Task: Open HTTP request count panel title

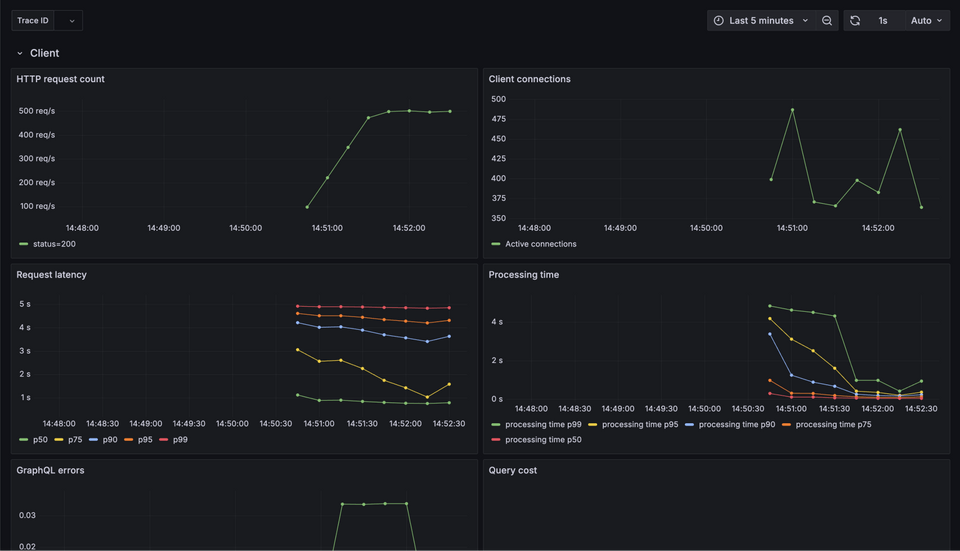Action: [x=60, y=79]
